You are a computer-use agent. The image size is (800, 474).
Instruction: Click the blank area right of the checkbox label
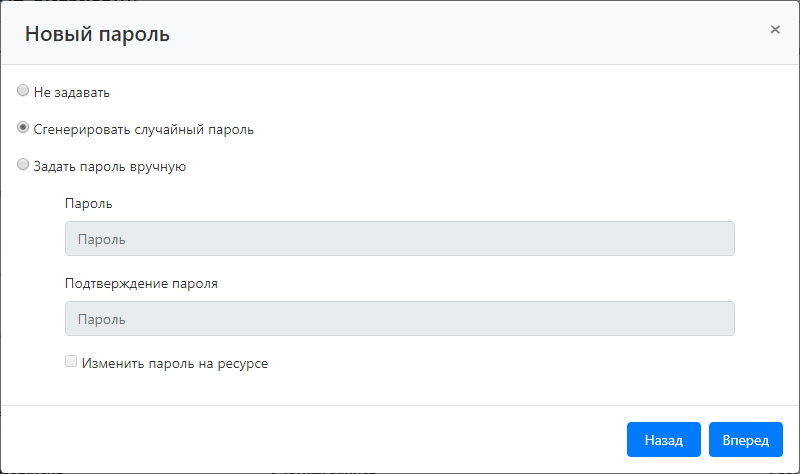[500, 364]
